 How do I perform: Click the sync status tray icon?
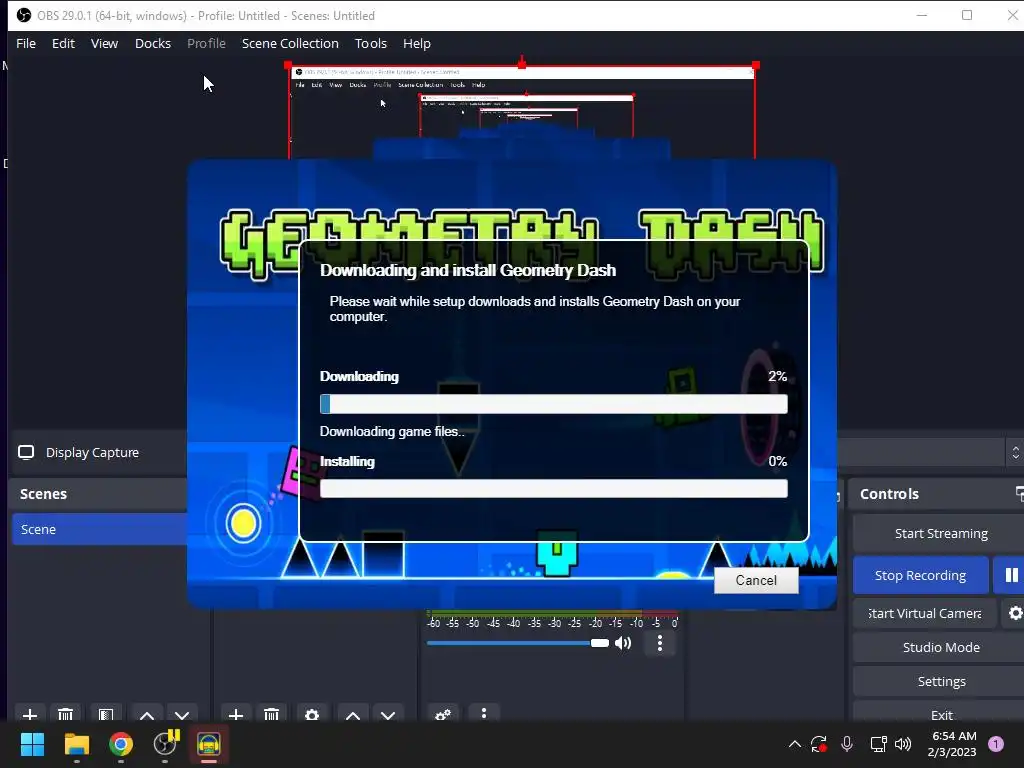(819, 744)
